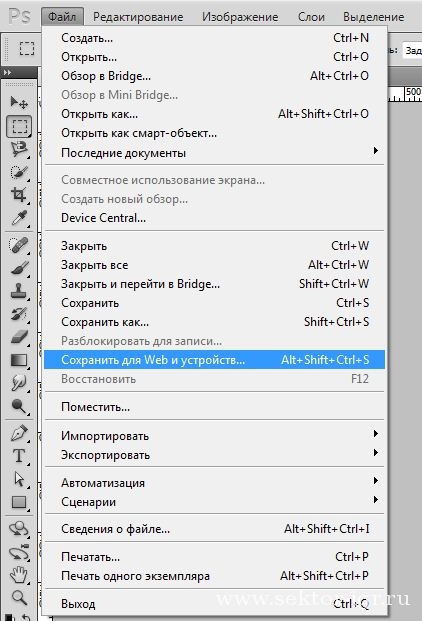This screenshot has width=422, height=621.
Task: Select the Zoom tool in toolbar
Action: tap(19, 597)
